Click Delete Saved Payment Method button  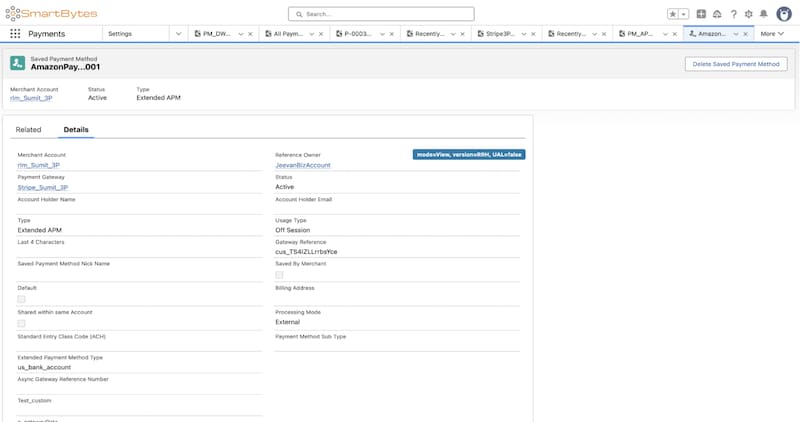pos(735,64)
